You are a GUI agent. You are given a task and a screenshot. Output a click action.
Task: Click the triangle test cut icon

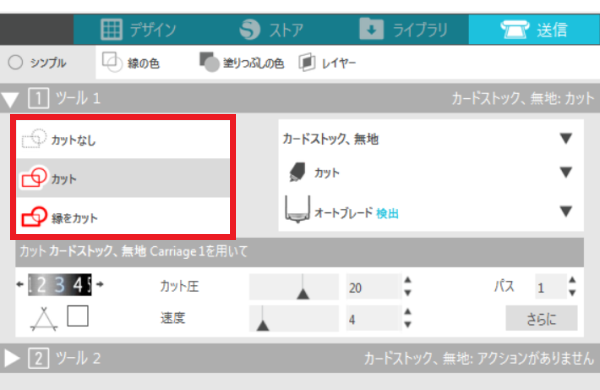[44, 319]
